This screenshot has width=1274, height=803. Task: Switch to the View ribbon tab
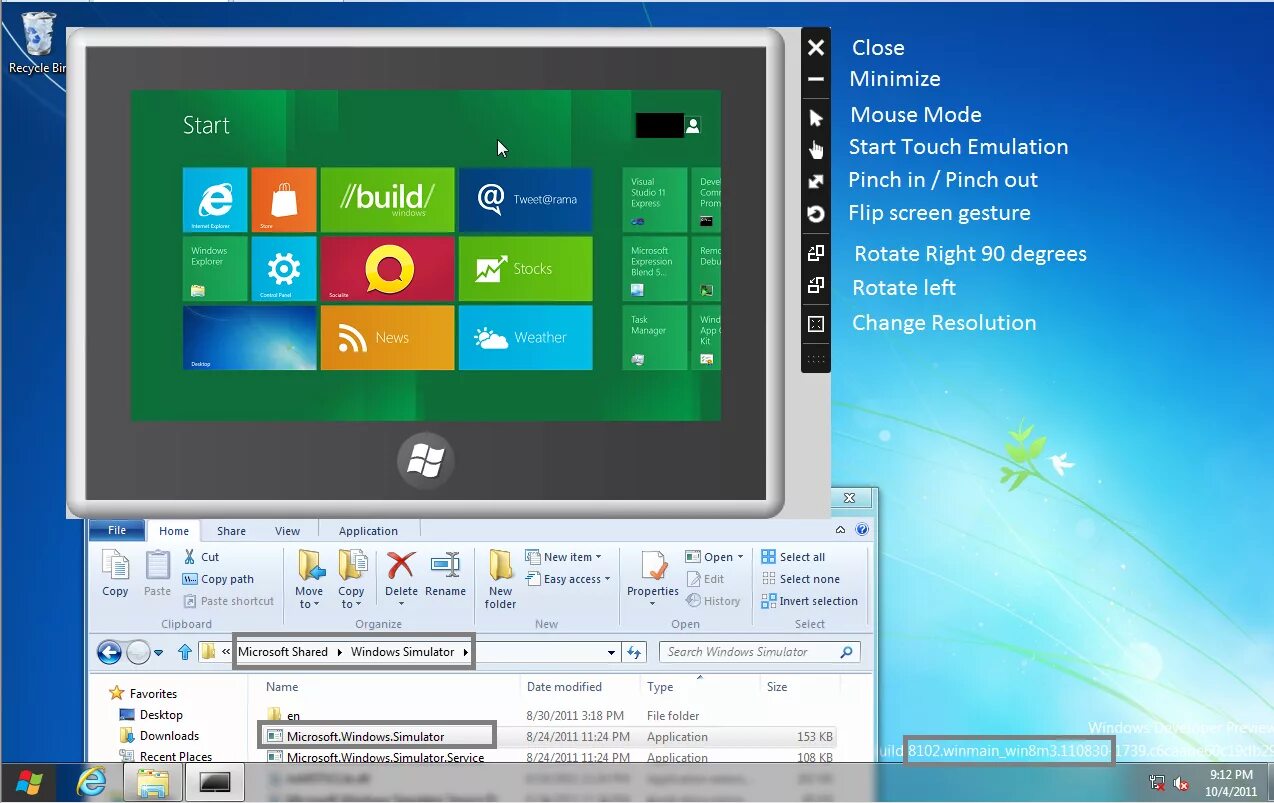pos(287,531)
